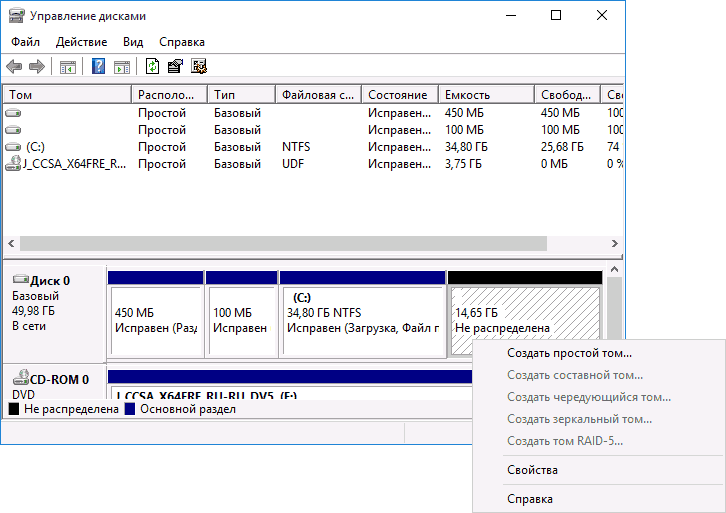Select the CD-ROM 0 drive icon
This screenshot has height=513, width=726.
point(21,378)
